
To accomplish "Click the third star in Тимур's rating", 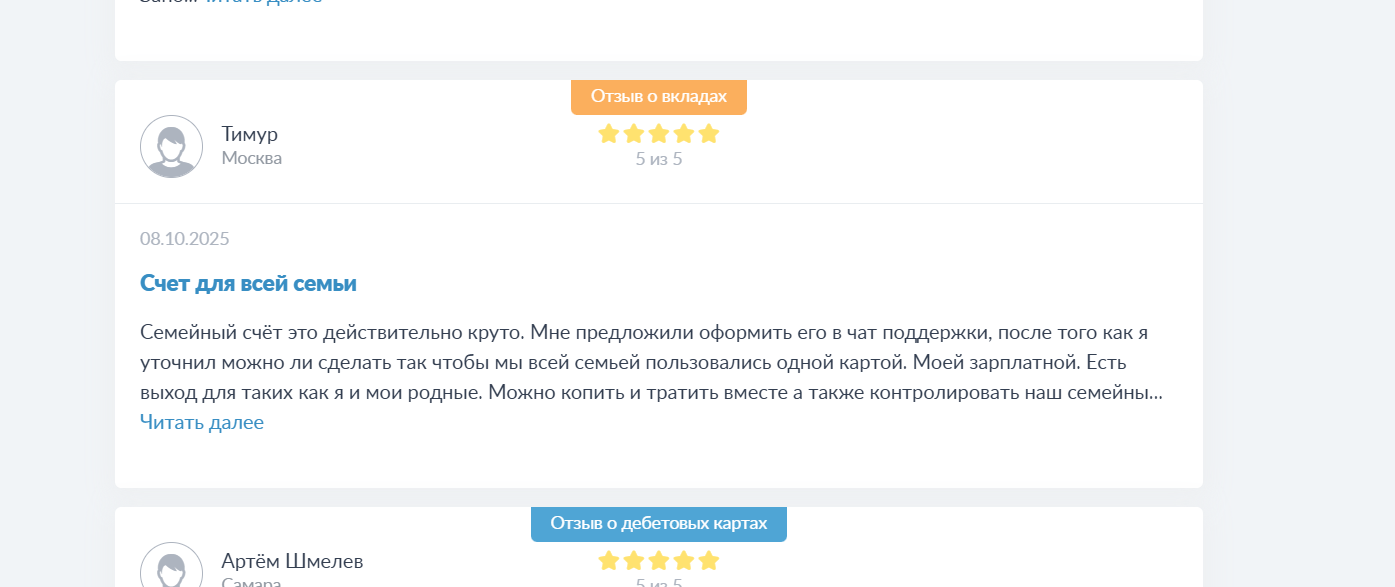I will click(x=659, y=134).
